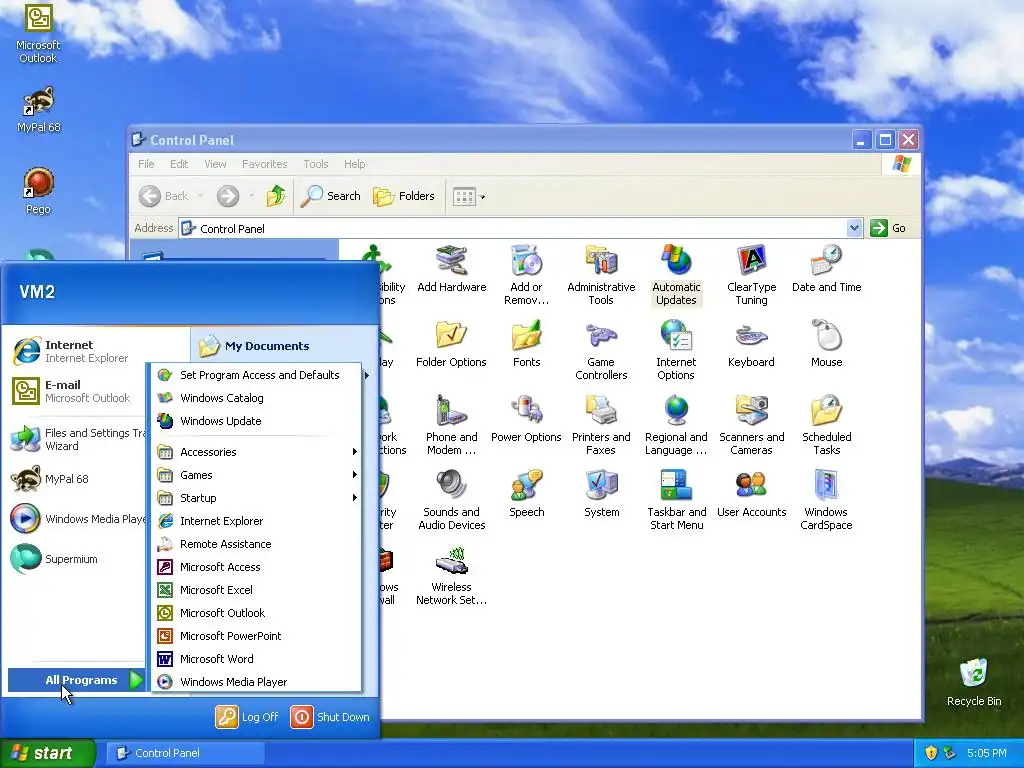This screenshot has height=768, width=1024.
Task: Launch Microsoft PowerPoint from programs list
Action: (257, 636)
